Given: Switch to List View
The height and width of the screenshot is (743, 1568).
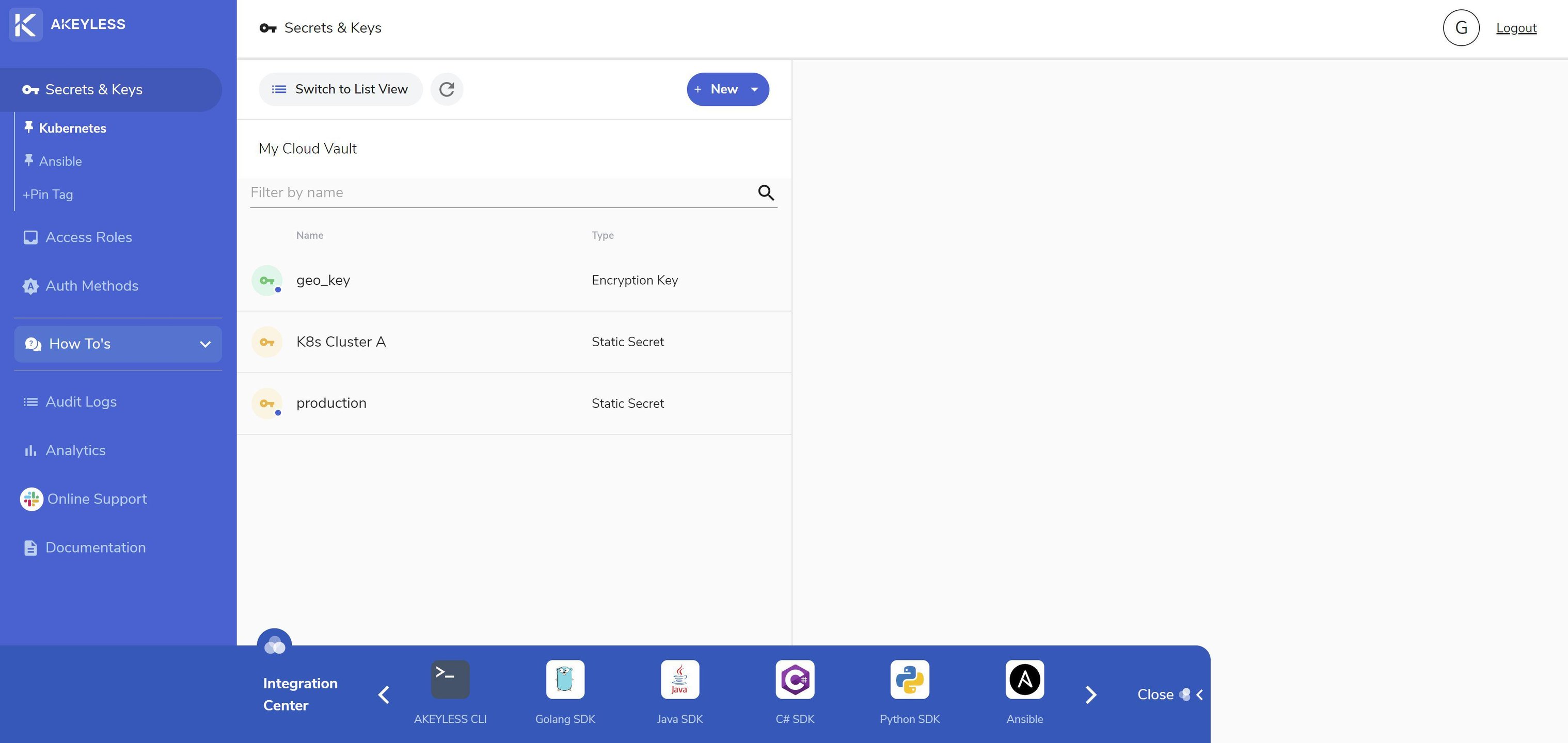Looking at the screenshot, I should tap(340, 89).
